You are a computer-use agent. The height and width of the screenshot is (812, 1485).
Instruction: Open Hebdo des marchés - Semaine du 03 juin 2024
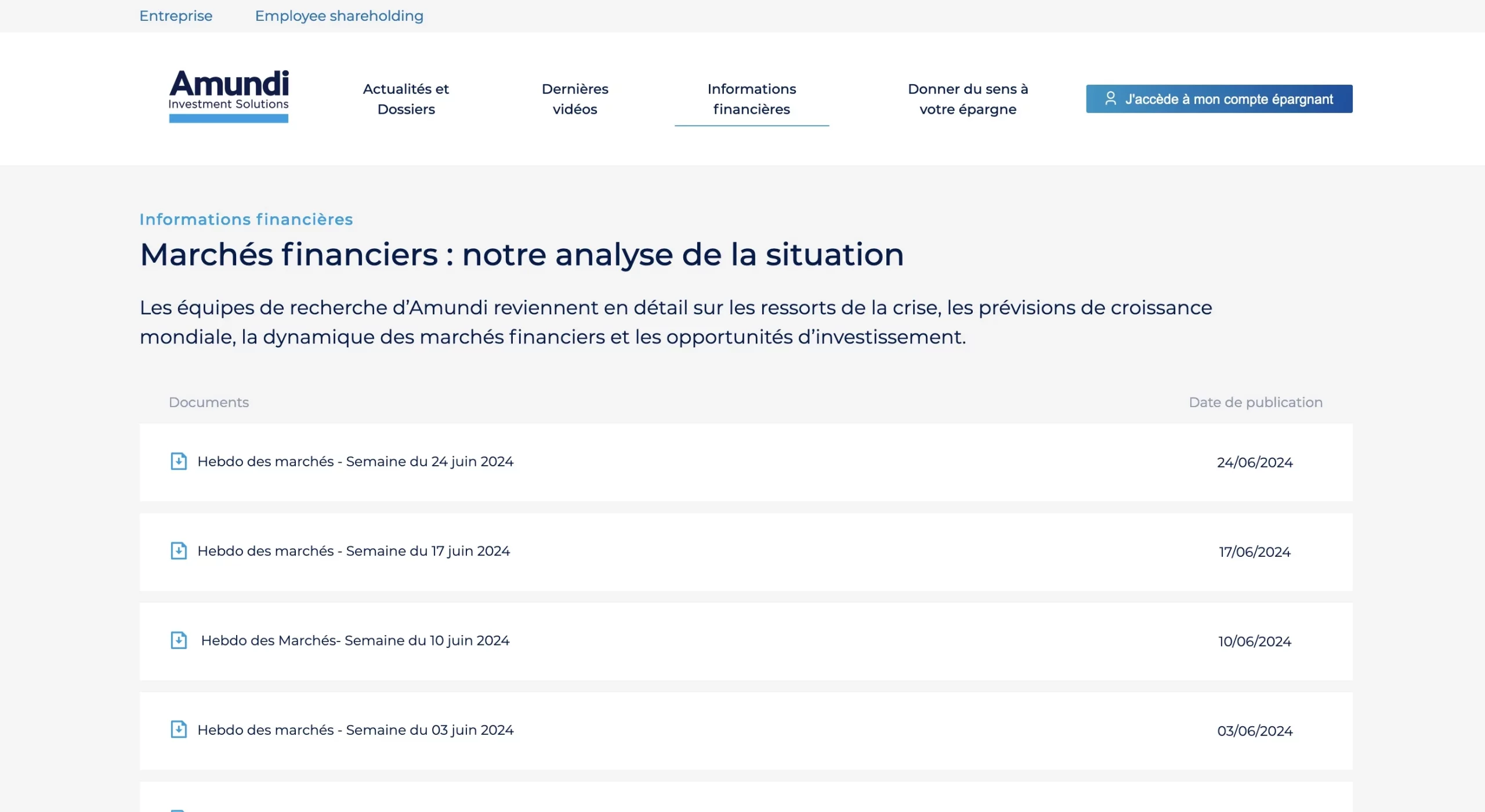click(356, 730)
